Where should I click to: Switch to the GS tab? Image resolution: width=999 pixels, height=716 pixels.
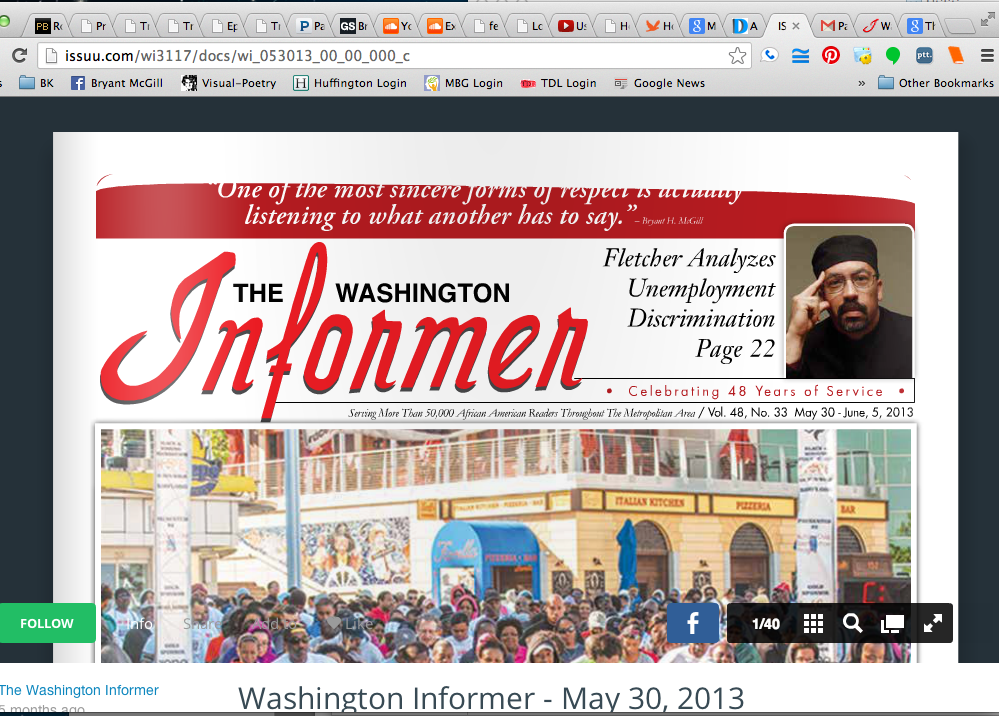coord(354,26)
